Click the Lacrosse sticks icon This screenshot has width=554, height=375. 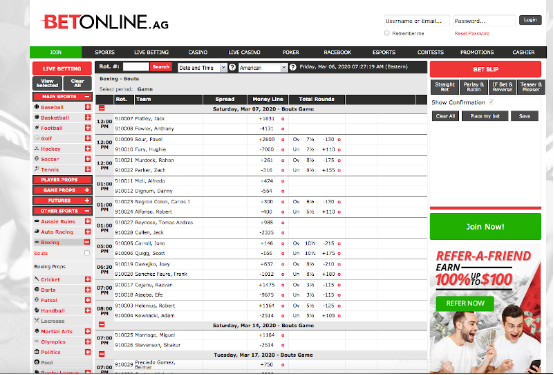[x=36, y=321]
